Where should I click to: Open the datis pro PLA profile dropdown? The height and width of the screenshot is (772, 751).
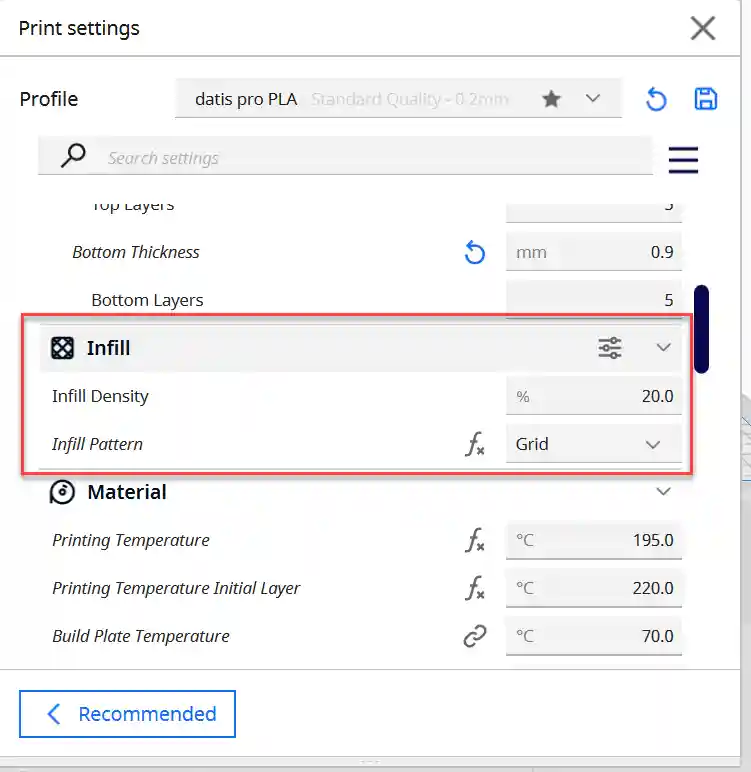click(398, 98)
